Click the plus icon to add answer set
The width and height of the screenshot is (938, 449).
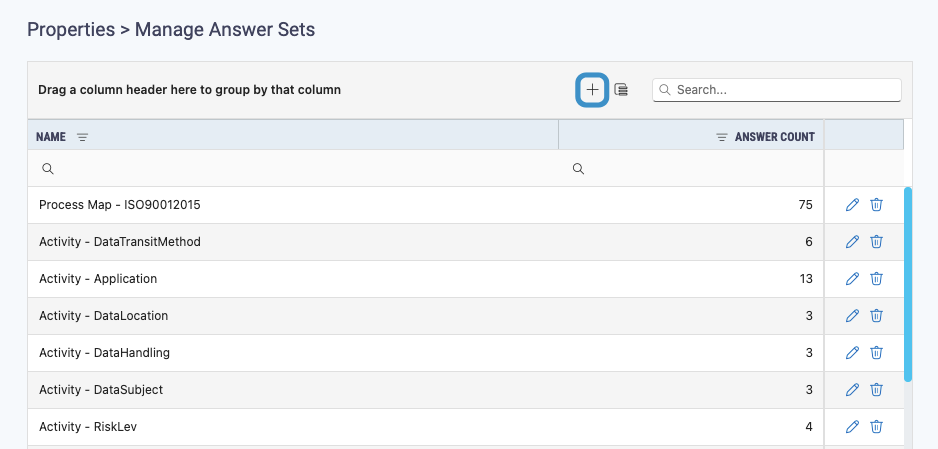592,90
